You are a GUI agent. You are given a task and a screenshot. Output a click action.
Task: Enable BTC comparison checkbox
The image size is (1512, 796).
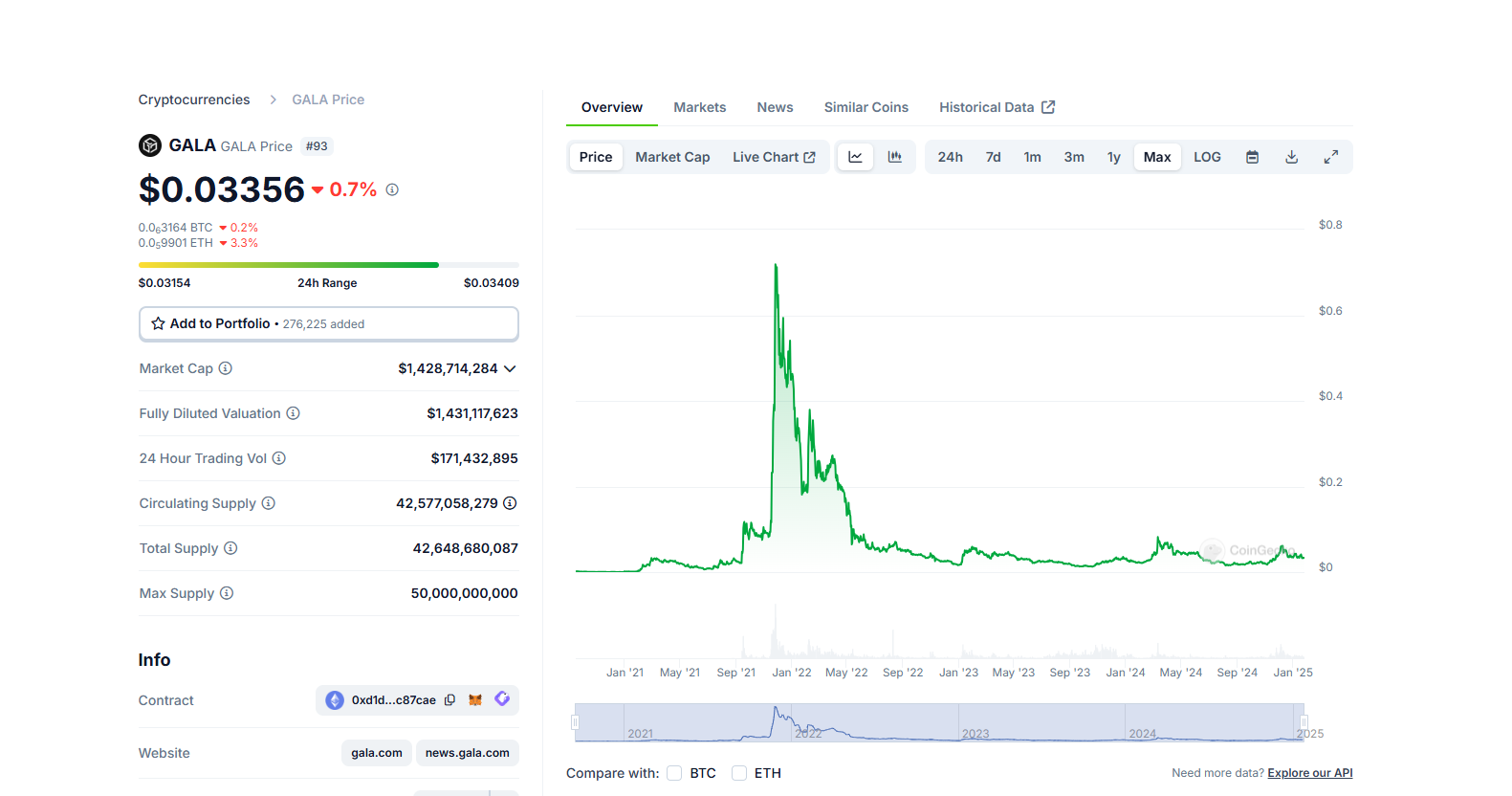point(674,773)
